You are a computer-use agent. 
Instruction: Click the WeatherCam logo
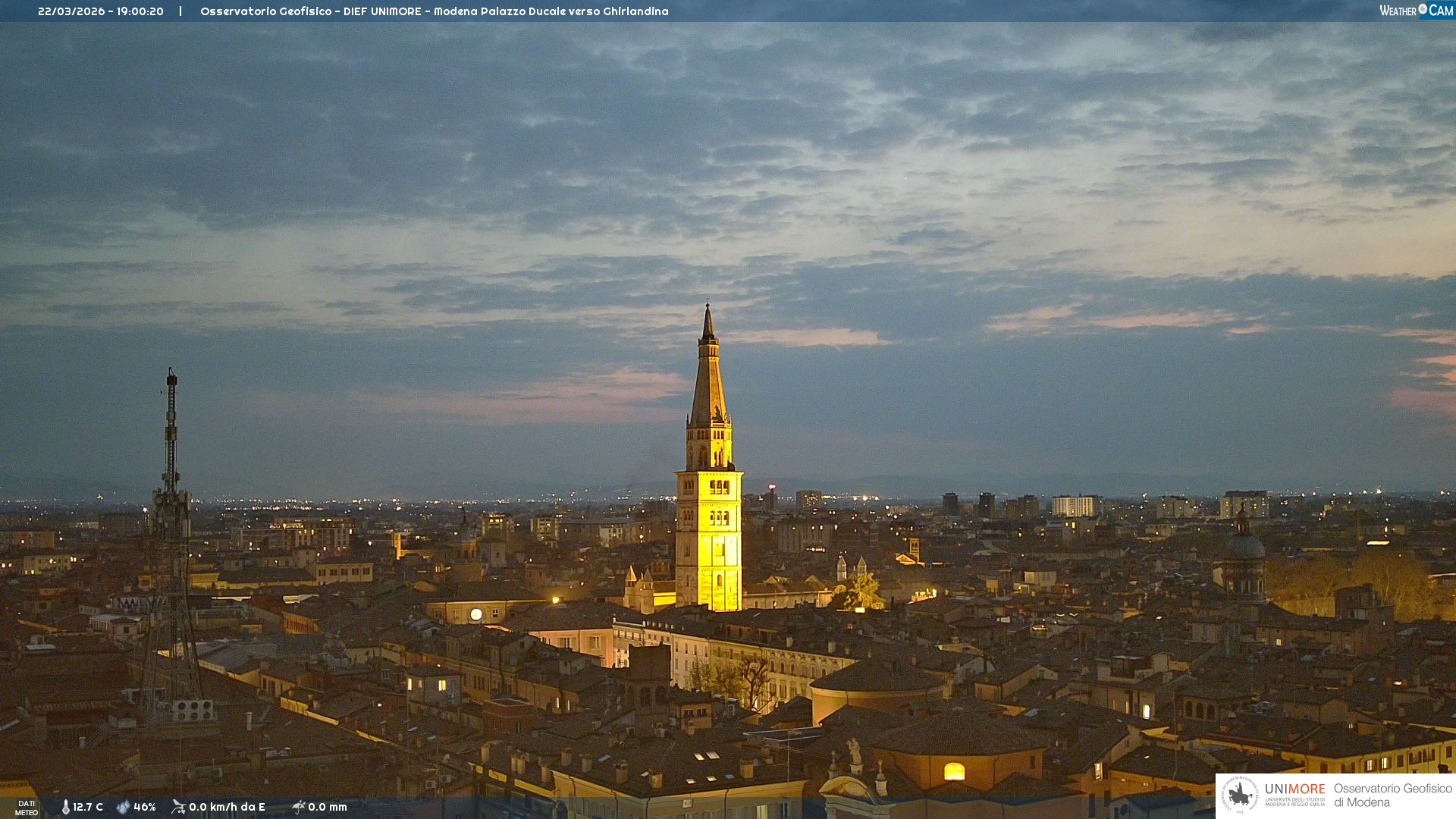tap(1416, 10)
